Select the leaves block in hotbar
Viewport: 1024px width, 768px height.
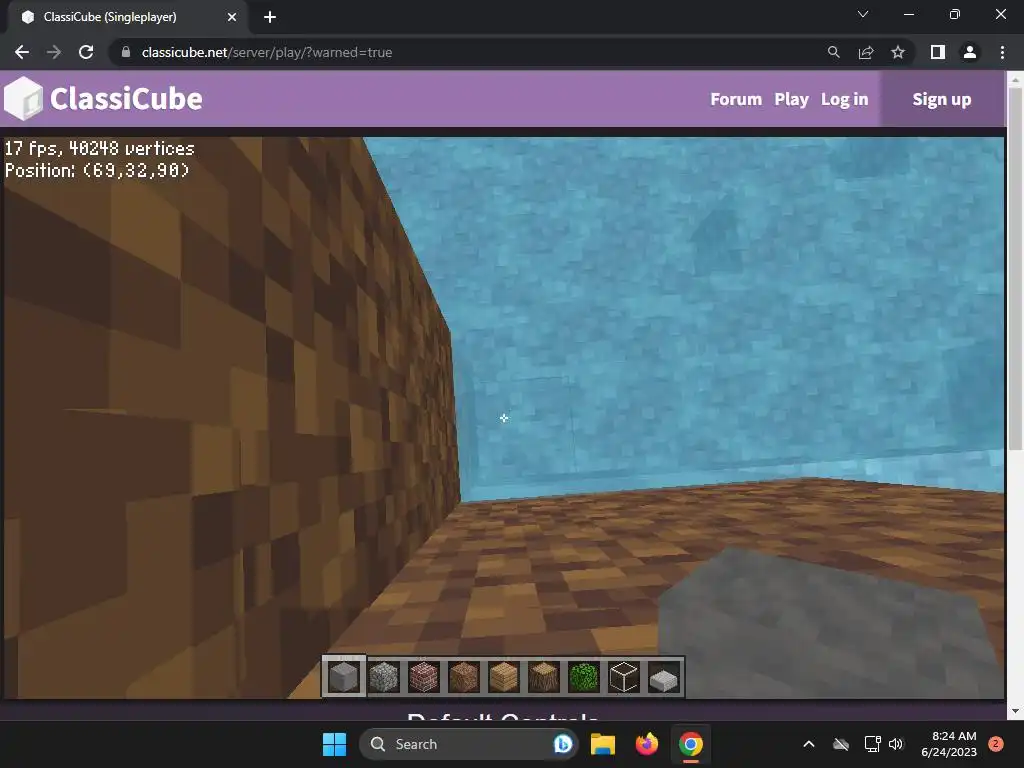coord(583,677)
